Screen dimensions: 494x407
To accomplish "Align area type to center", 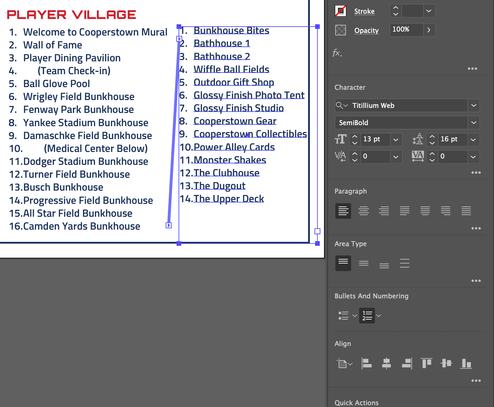I will [364, 263].
